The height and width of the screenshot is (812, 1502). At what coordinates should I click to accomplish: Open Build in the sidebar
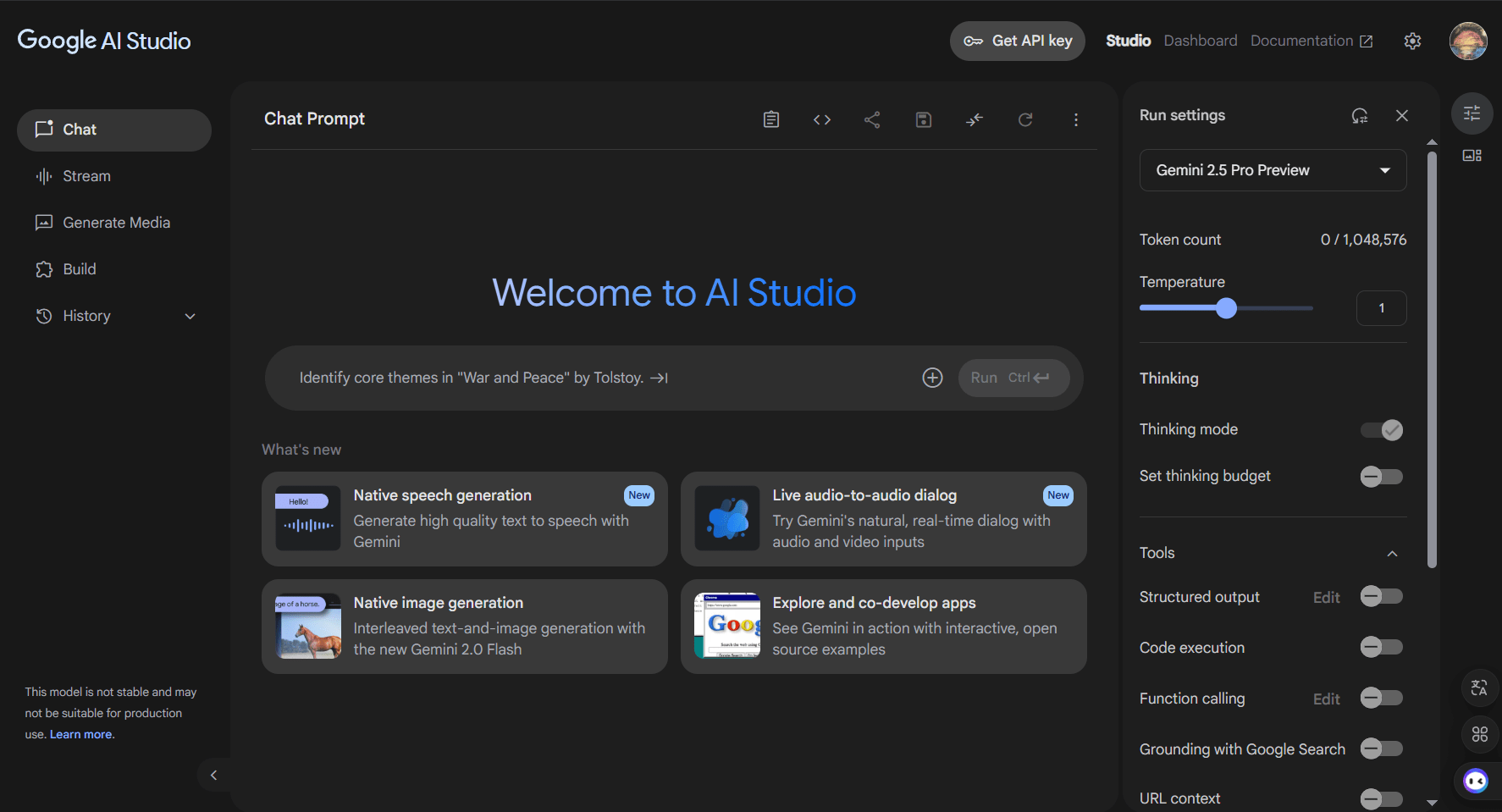(114, 269)
